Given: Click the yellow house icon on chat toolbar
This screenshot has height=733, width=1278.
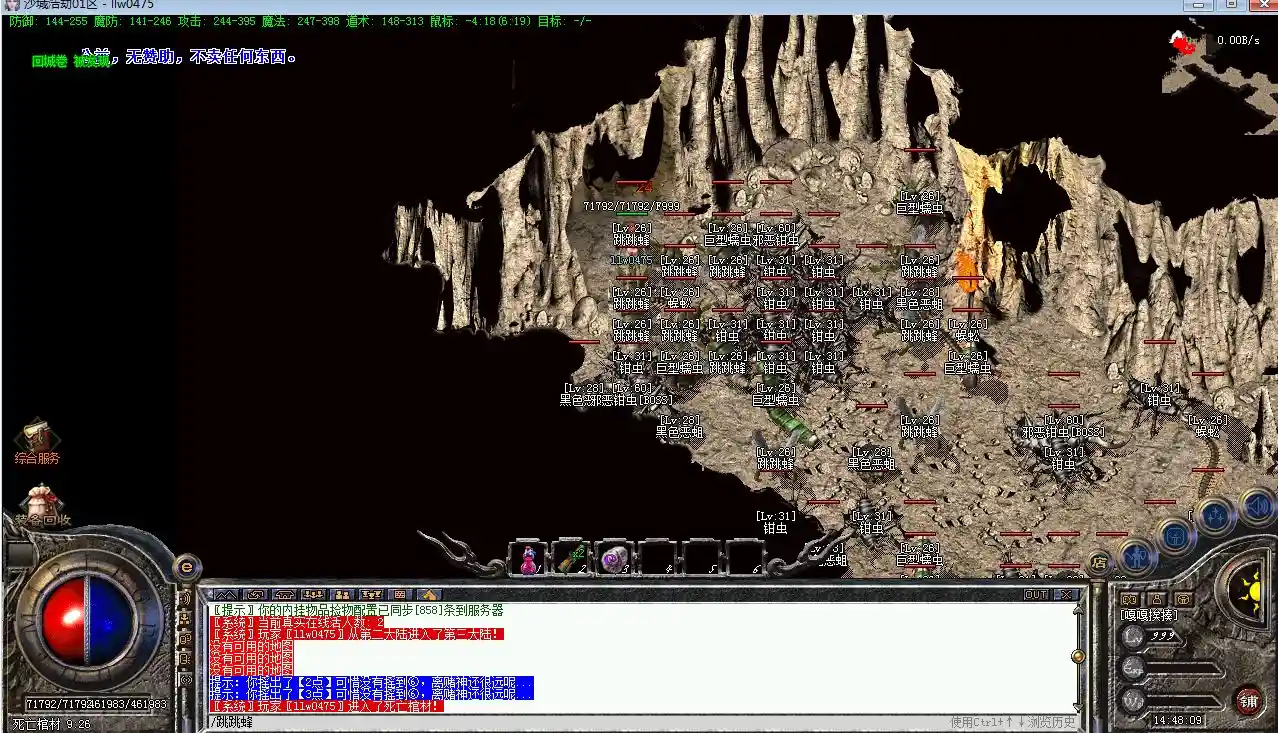Looking at the screenshot, I should pos(429,594).
